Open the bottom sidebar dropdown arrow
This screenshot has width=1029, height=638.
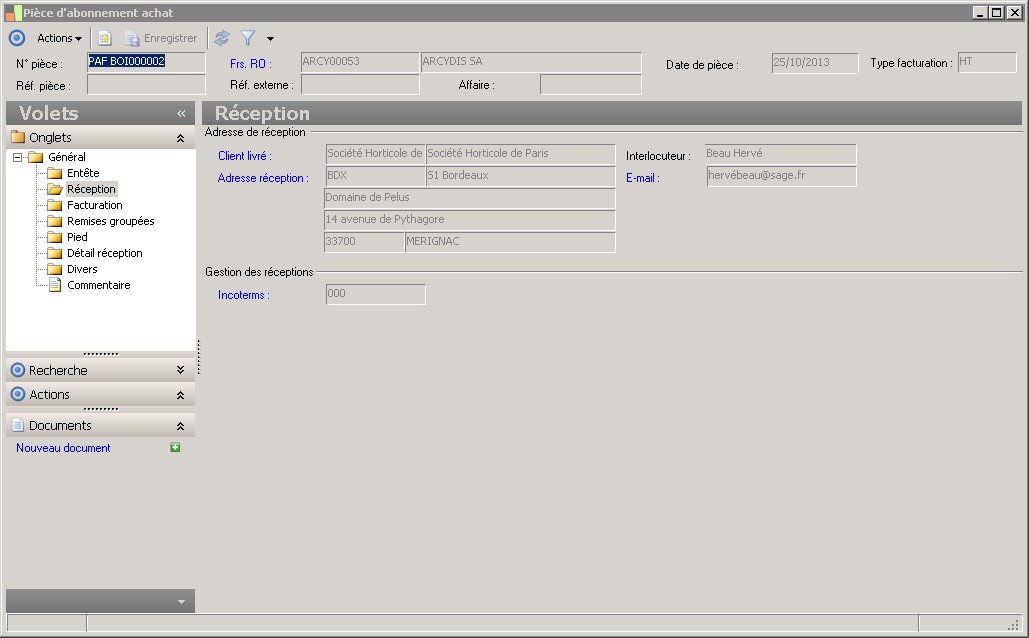click(181, 602)
